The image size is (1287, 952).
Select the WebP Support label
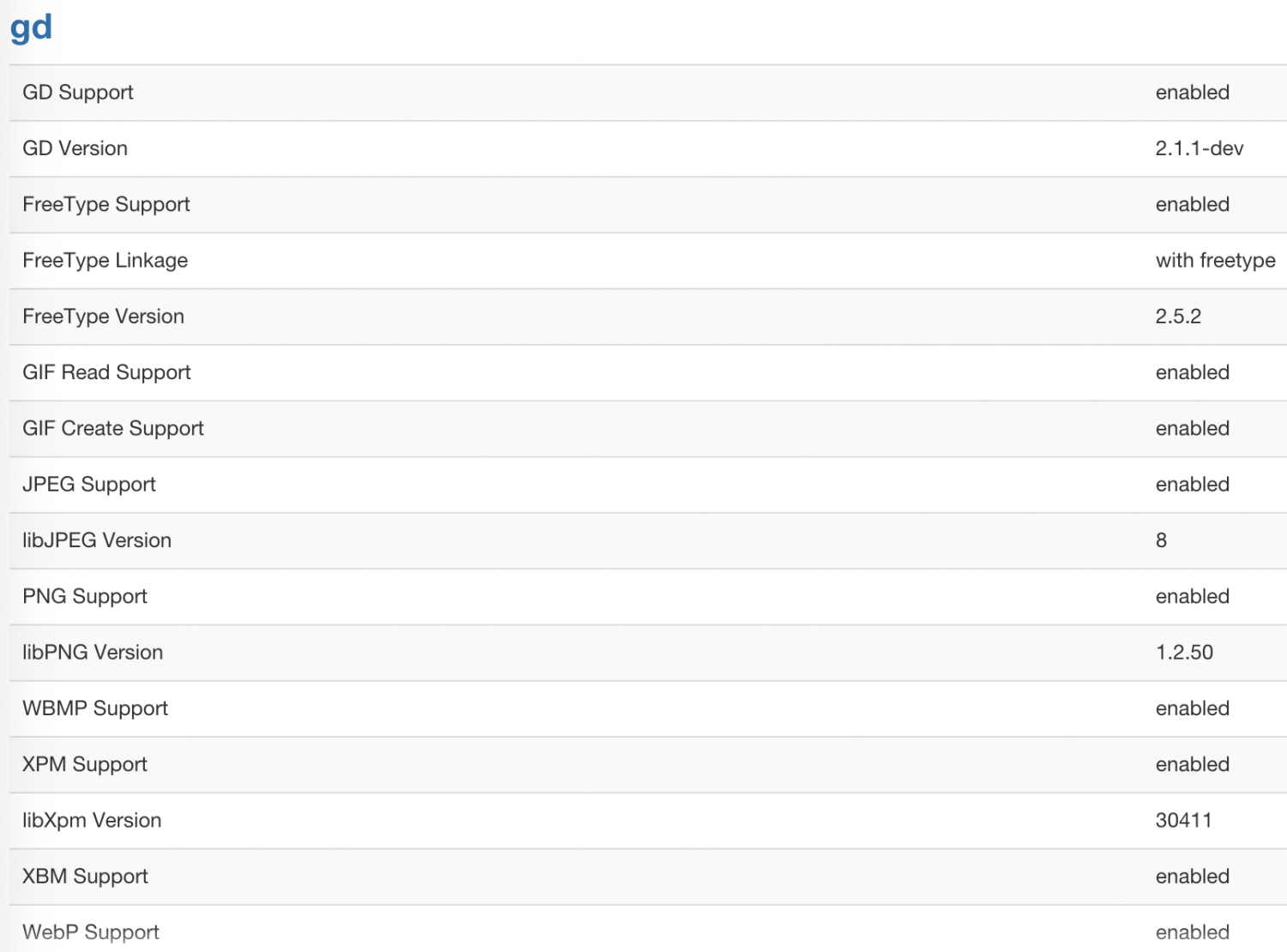point(91,932)
